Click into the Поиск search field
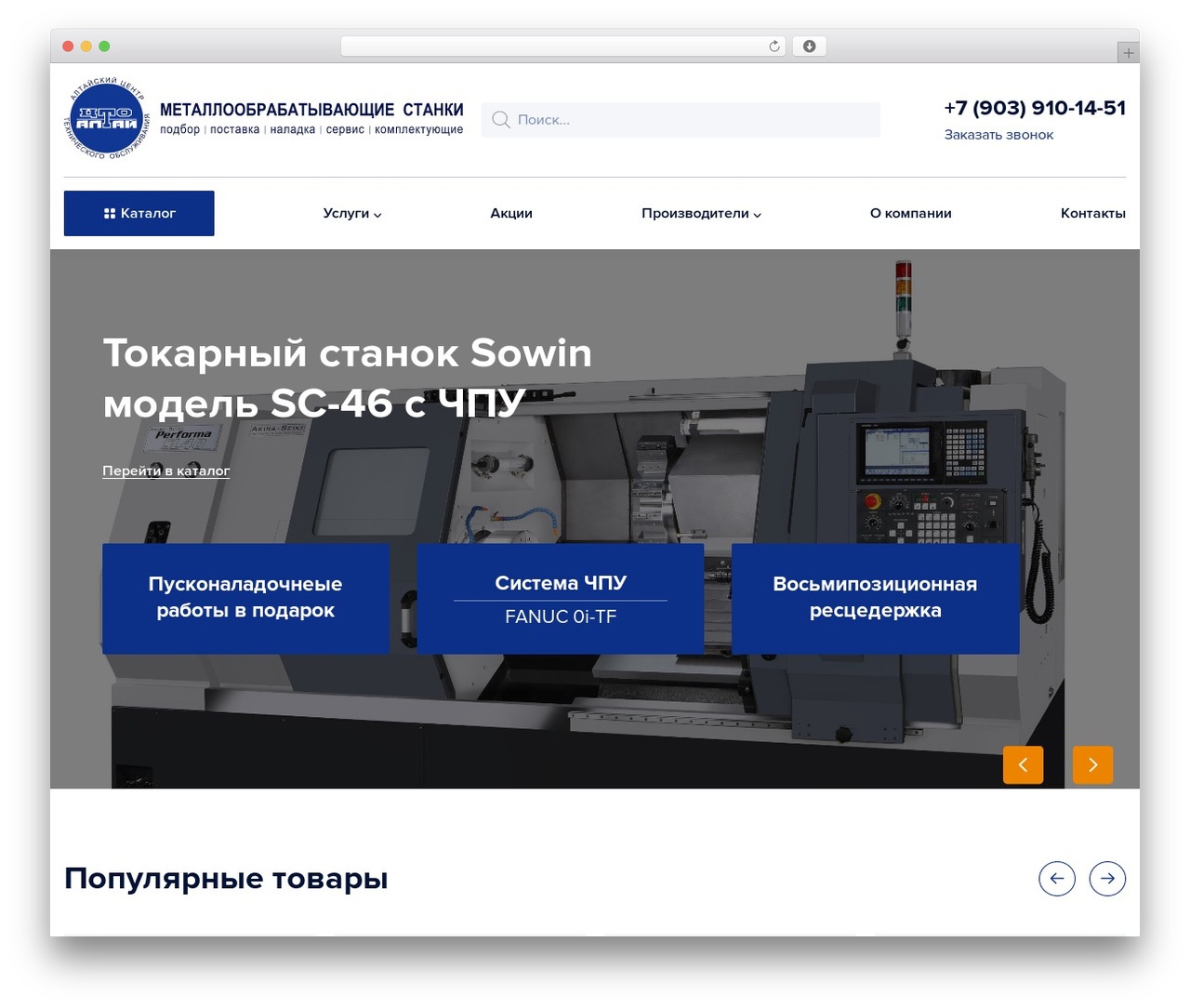The image size is (1190, 1008). (x=681, y=120)
